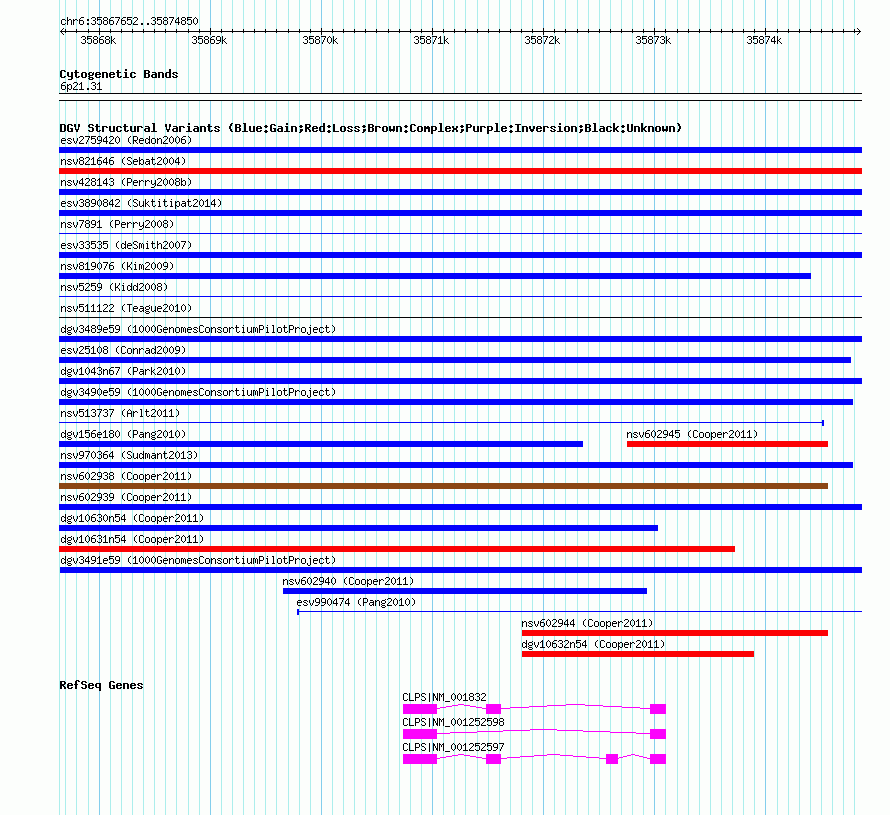This screenshot has width=890, height=815.
Task: Open dgv10630n54 (Cooper2011) label
Action: click(x=132, y=518)
